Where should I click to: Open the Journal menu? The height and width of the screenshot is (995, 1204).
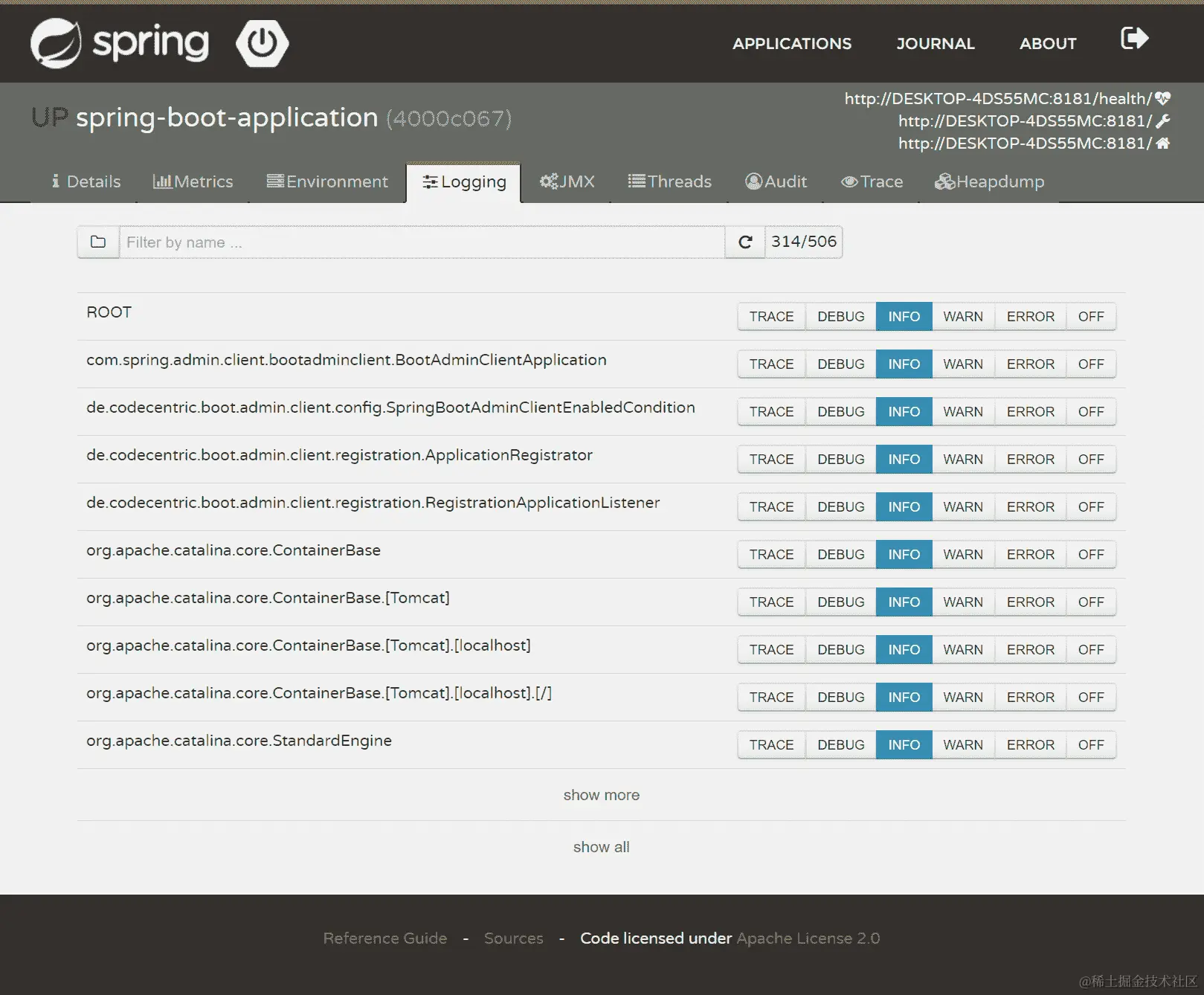pos(936,43)
